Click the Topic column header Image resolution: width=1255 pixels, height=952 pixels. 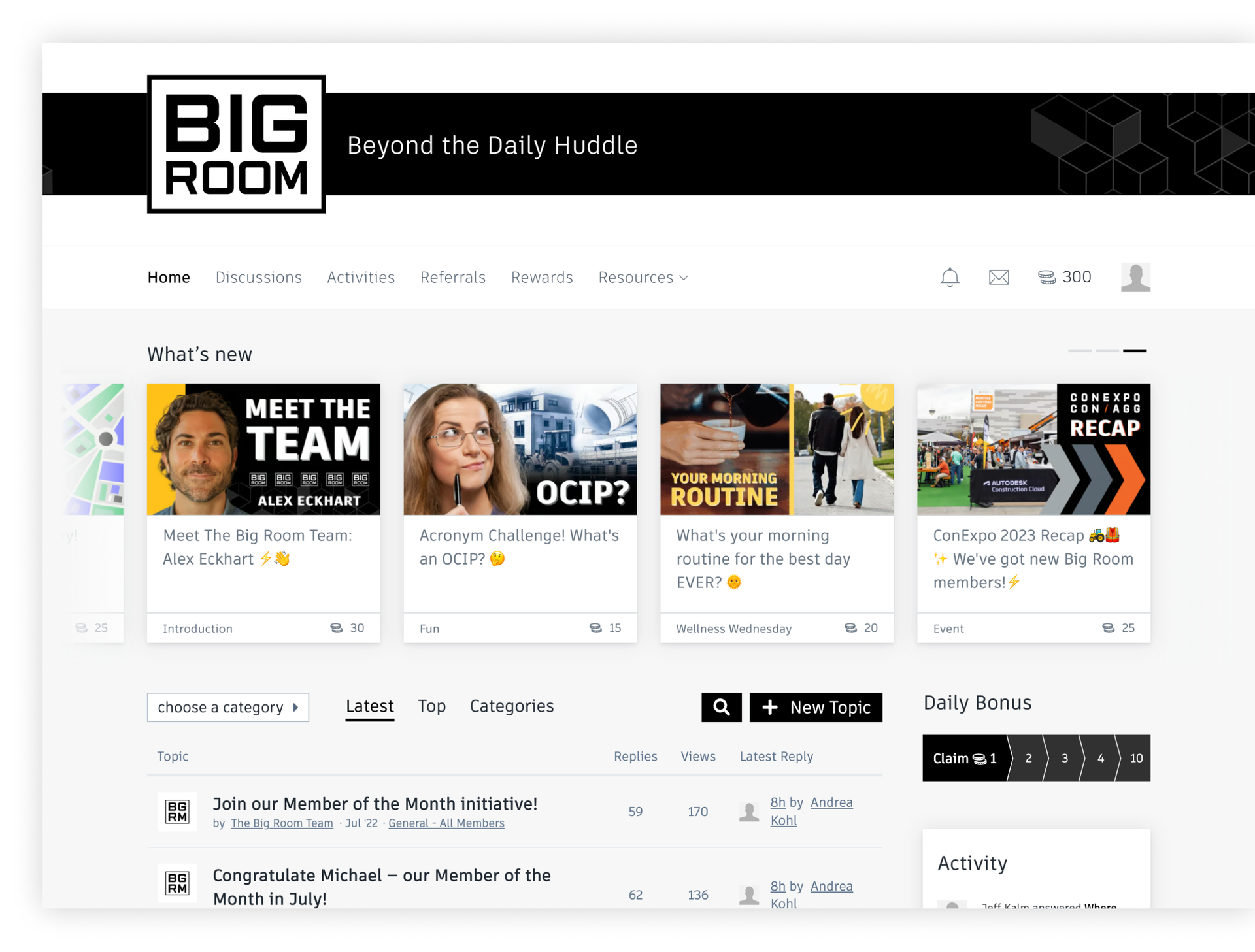pyautogui.click(x=173, y=756)
